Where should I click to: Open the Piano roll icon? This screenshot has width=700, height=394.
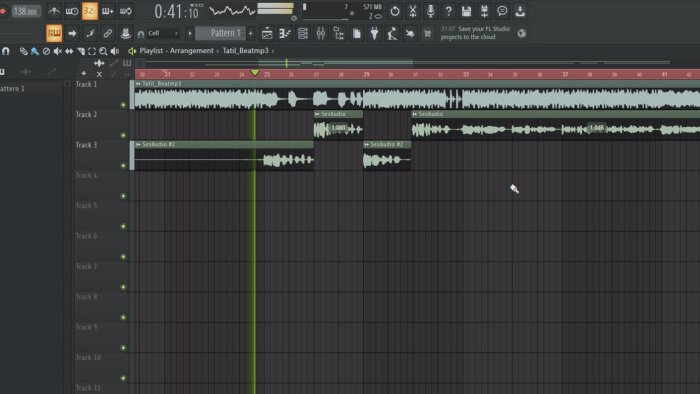point(285,33)
